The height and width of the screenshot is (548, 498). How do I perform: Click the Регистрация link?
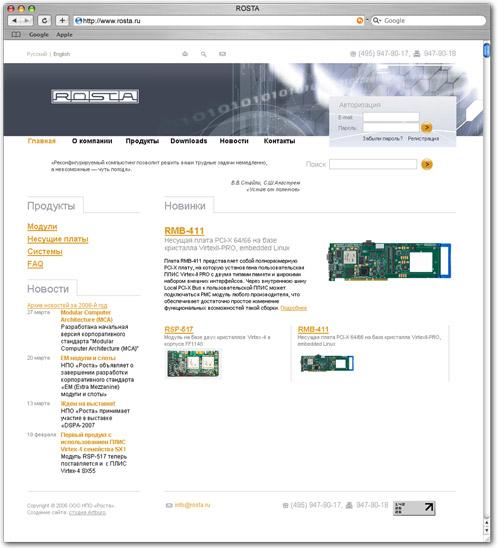423,139
